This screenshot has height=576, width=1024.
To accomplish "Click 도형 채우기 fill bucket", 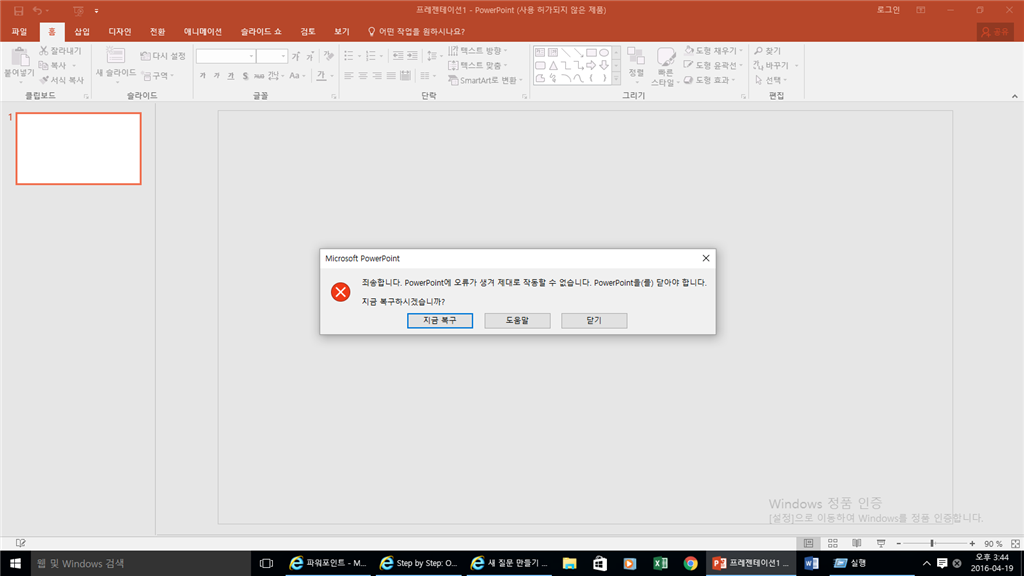I will (x=689, y=50).
